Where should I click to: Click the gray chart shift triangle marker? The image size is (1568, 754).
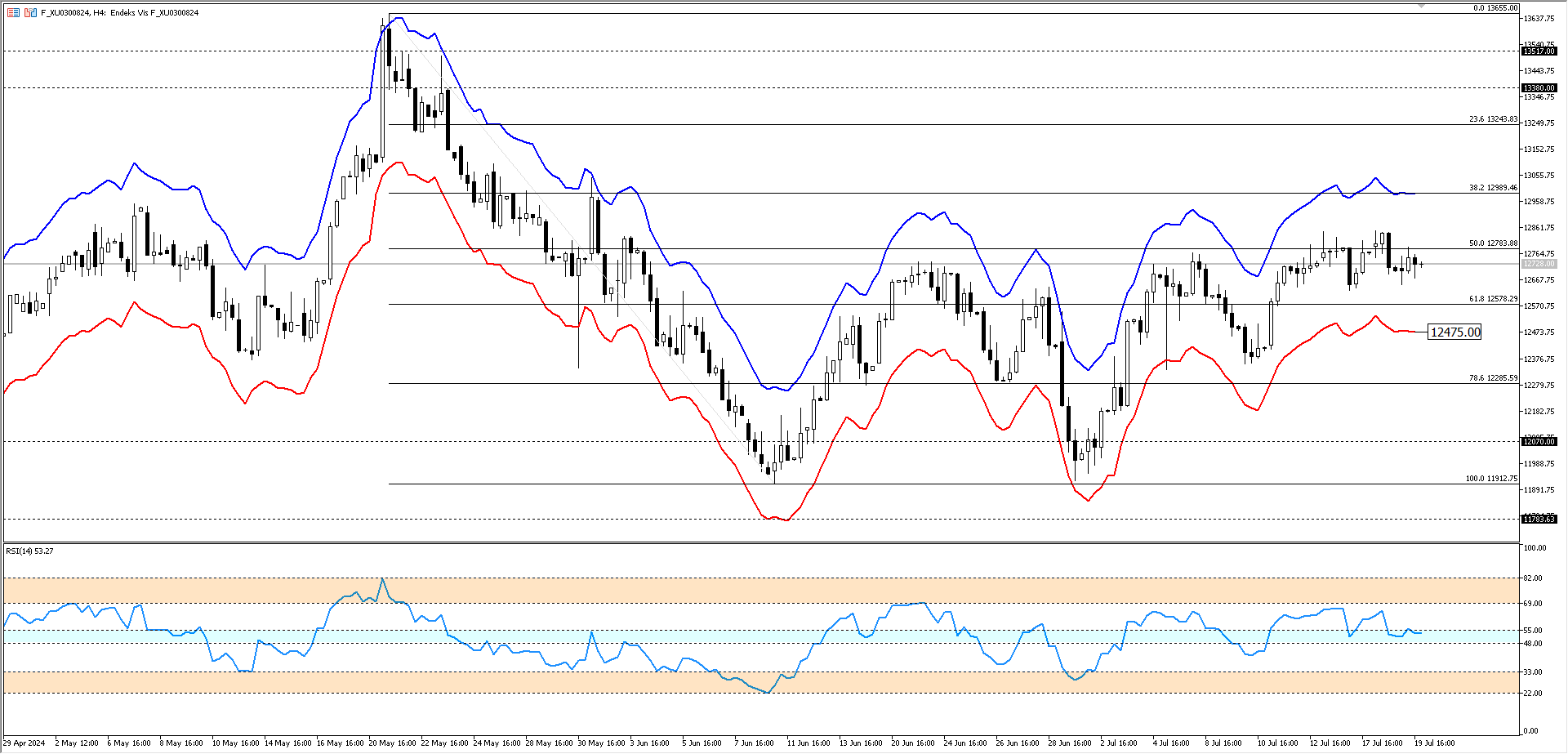1421,6
